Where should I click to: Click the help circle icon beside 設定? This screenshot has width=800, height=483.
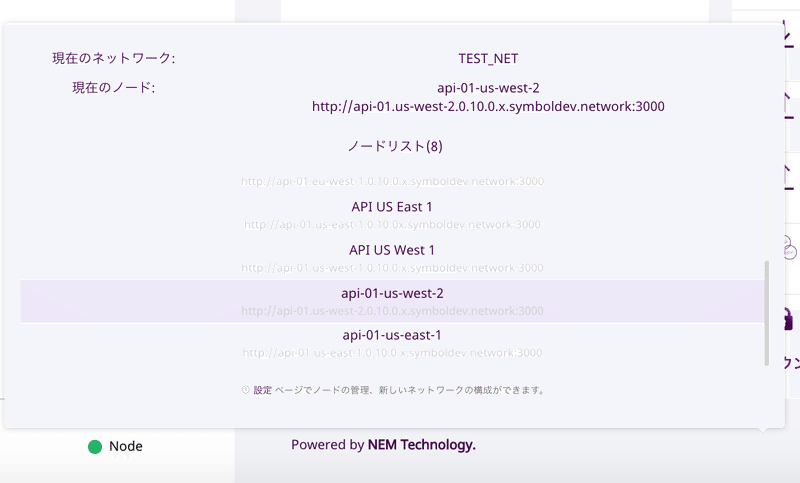tap(245, 390)
